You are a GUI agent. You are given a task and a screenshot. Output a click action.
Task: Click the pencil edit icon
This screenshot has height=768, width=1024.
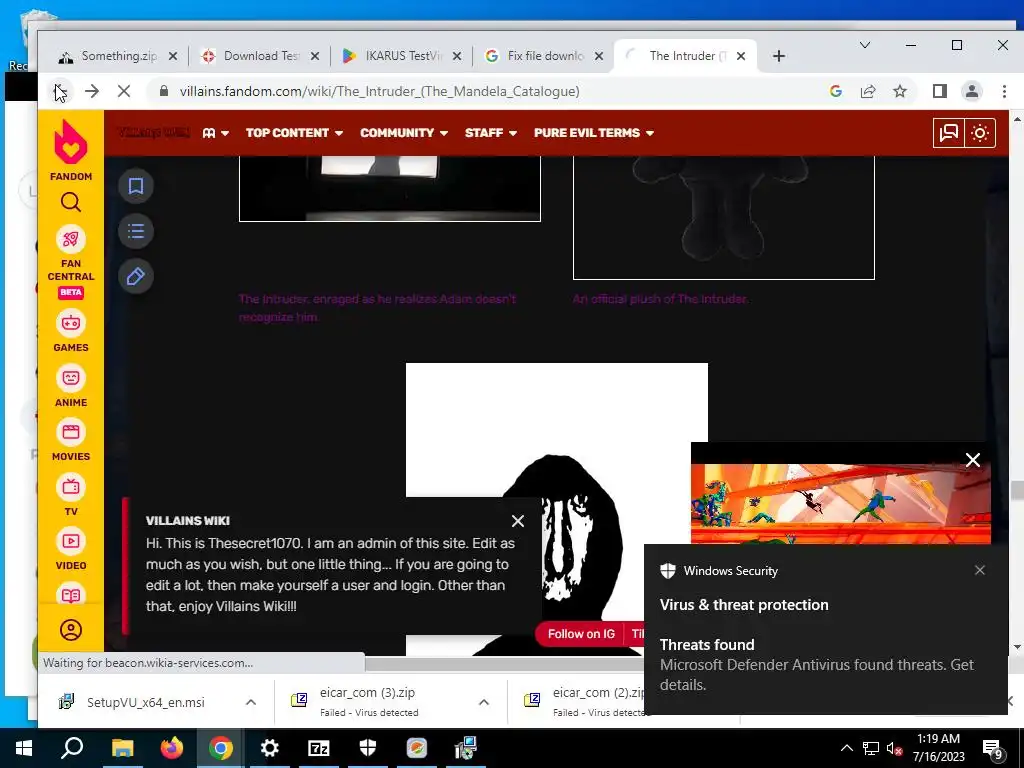pos(136,276)
